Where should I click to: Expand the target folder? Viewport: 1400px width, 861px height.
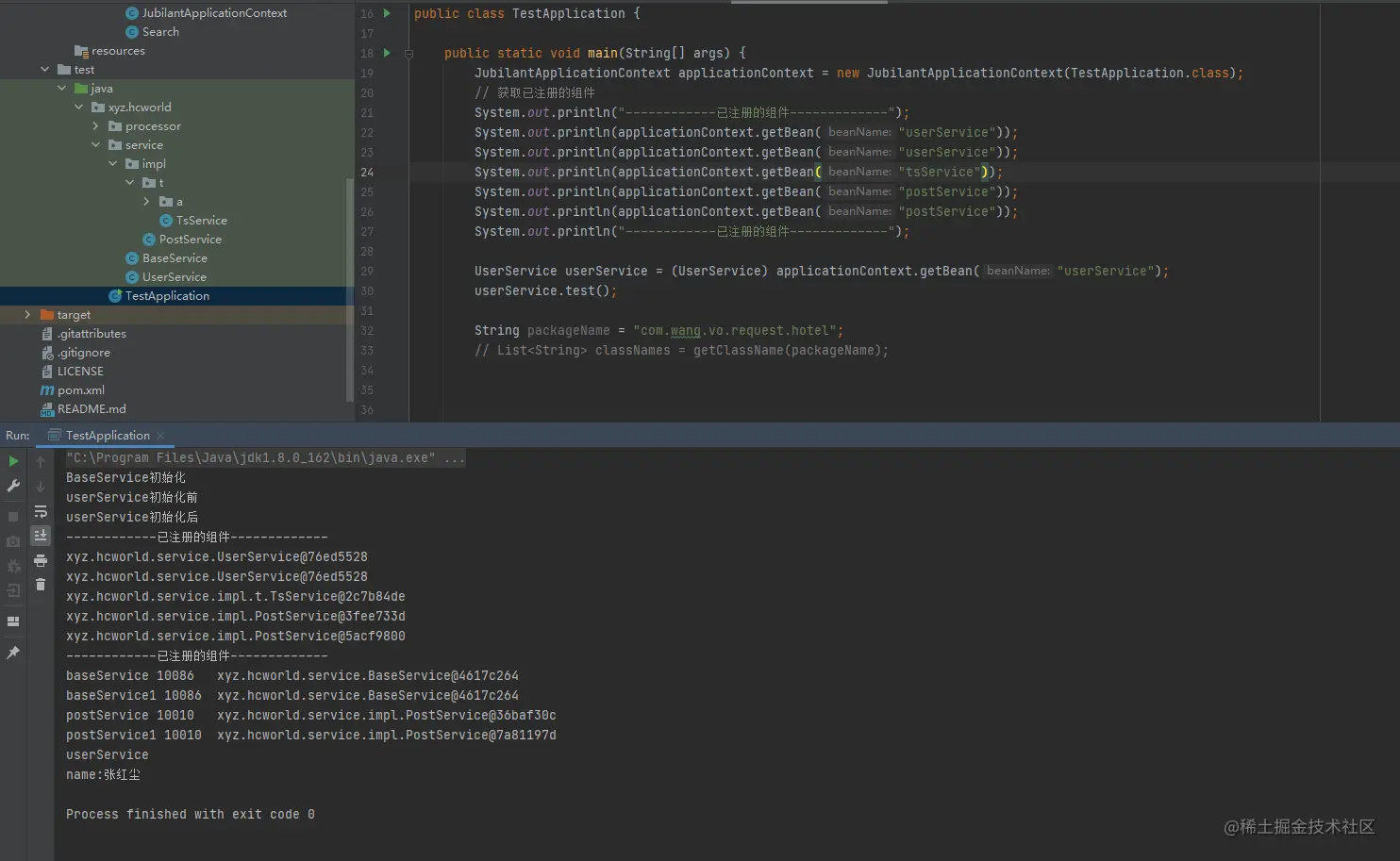click(x=27, y=315)
